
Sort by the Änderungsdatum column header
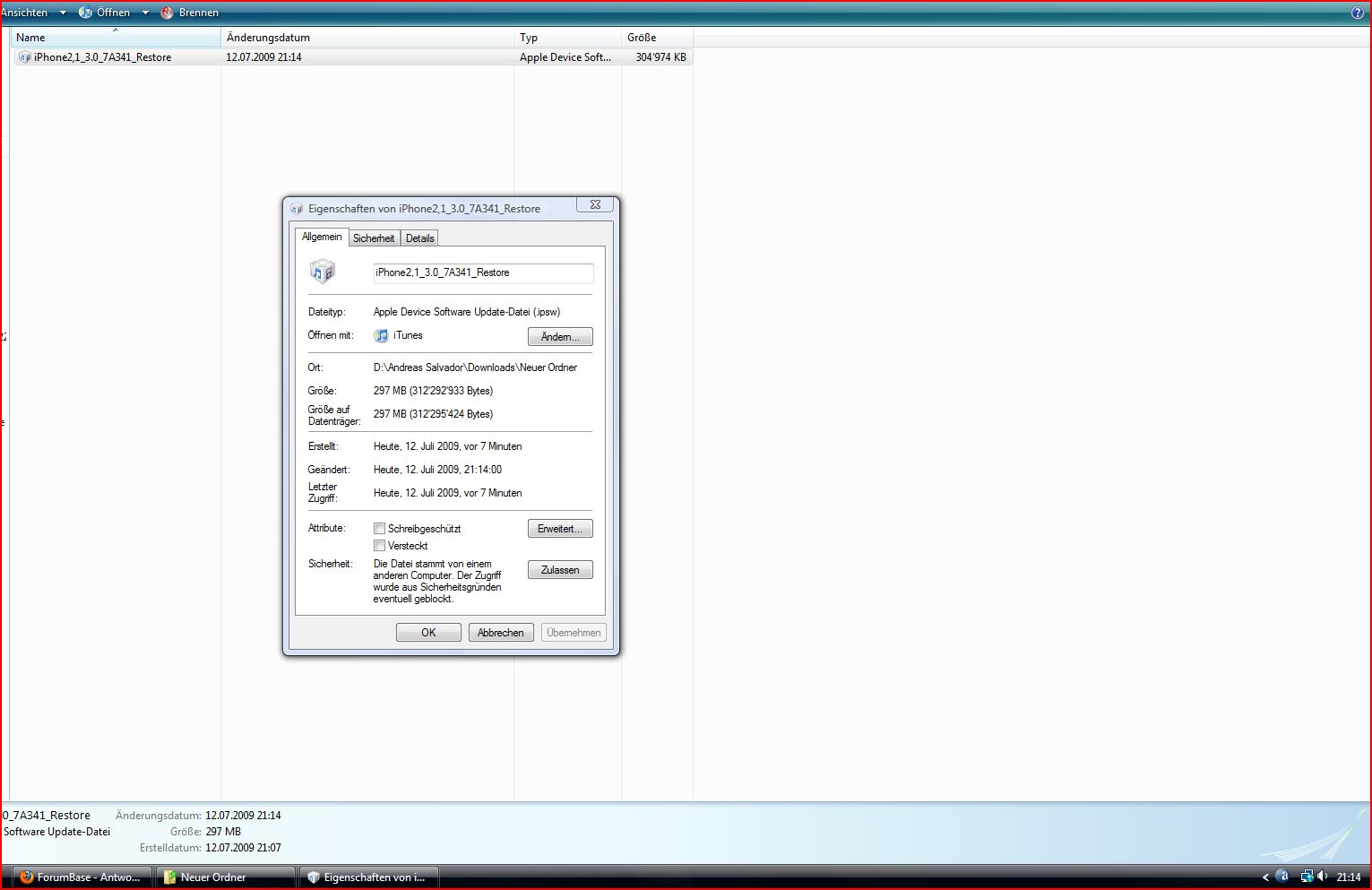point(367,38)
